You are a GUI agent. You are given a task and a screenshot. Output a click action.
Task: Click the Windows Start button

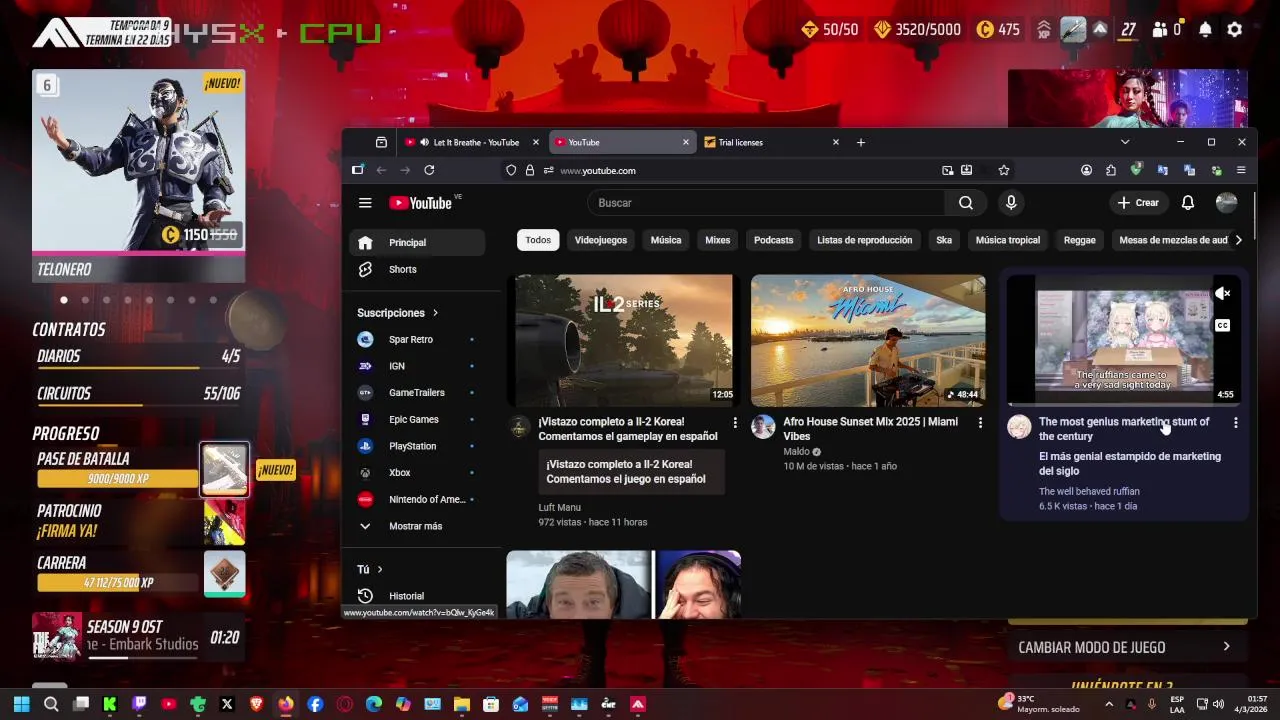[x=21, y=704]
